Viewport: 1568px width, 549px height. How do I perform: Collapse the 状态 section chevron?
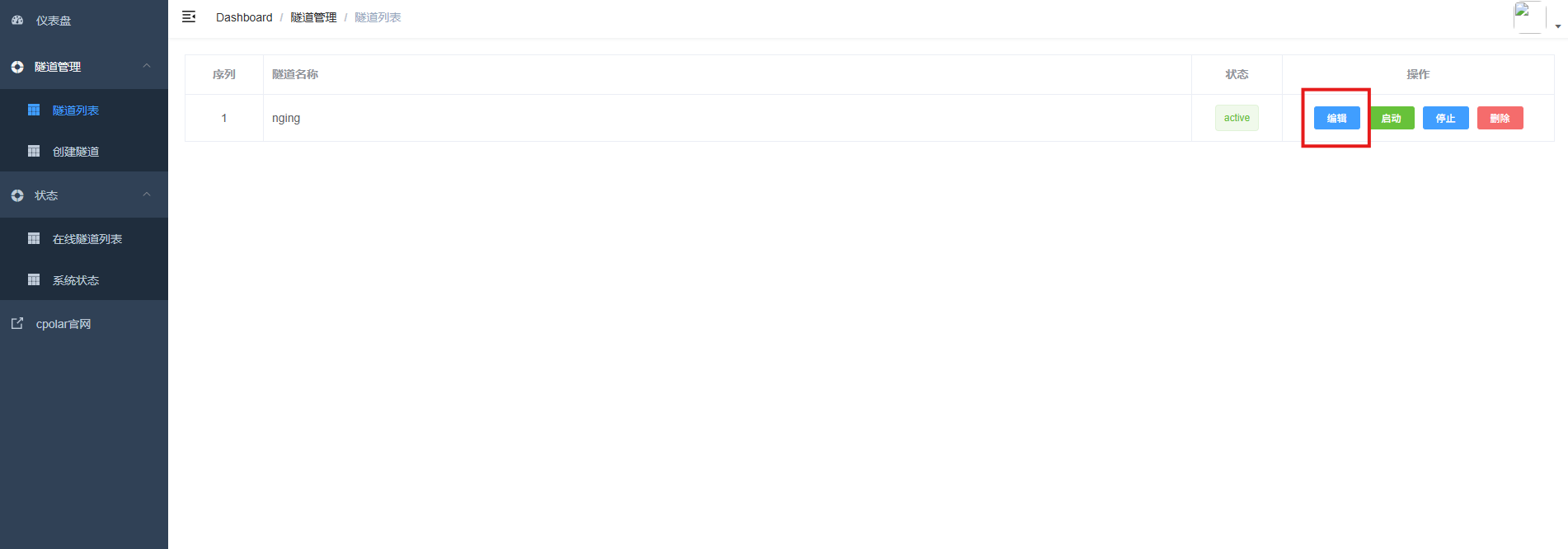147,195
